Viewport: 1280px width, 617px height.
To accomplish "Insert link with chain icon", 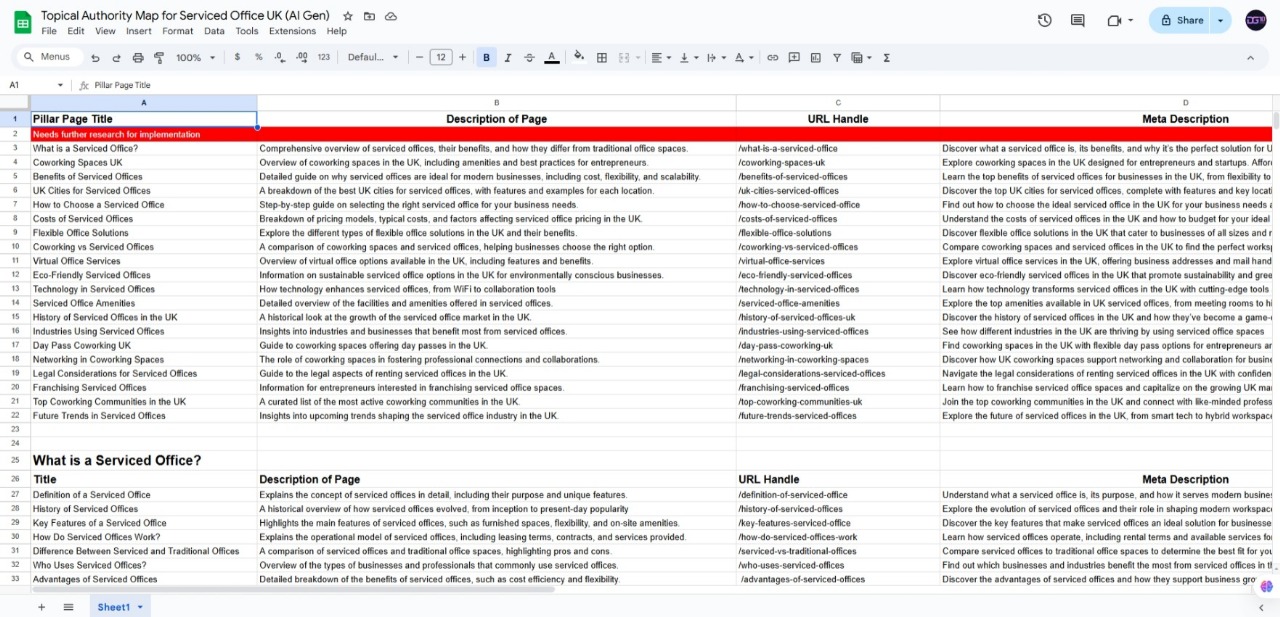I will click(772, 57).
